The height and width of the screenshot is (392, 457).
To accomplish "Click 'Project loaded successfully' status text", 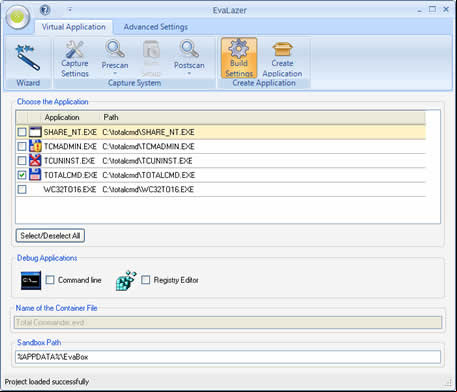I will (47, 382).
